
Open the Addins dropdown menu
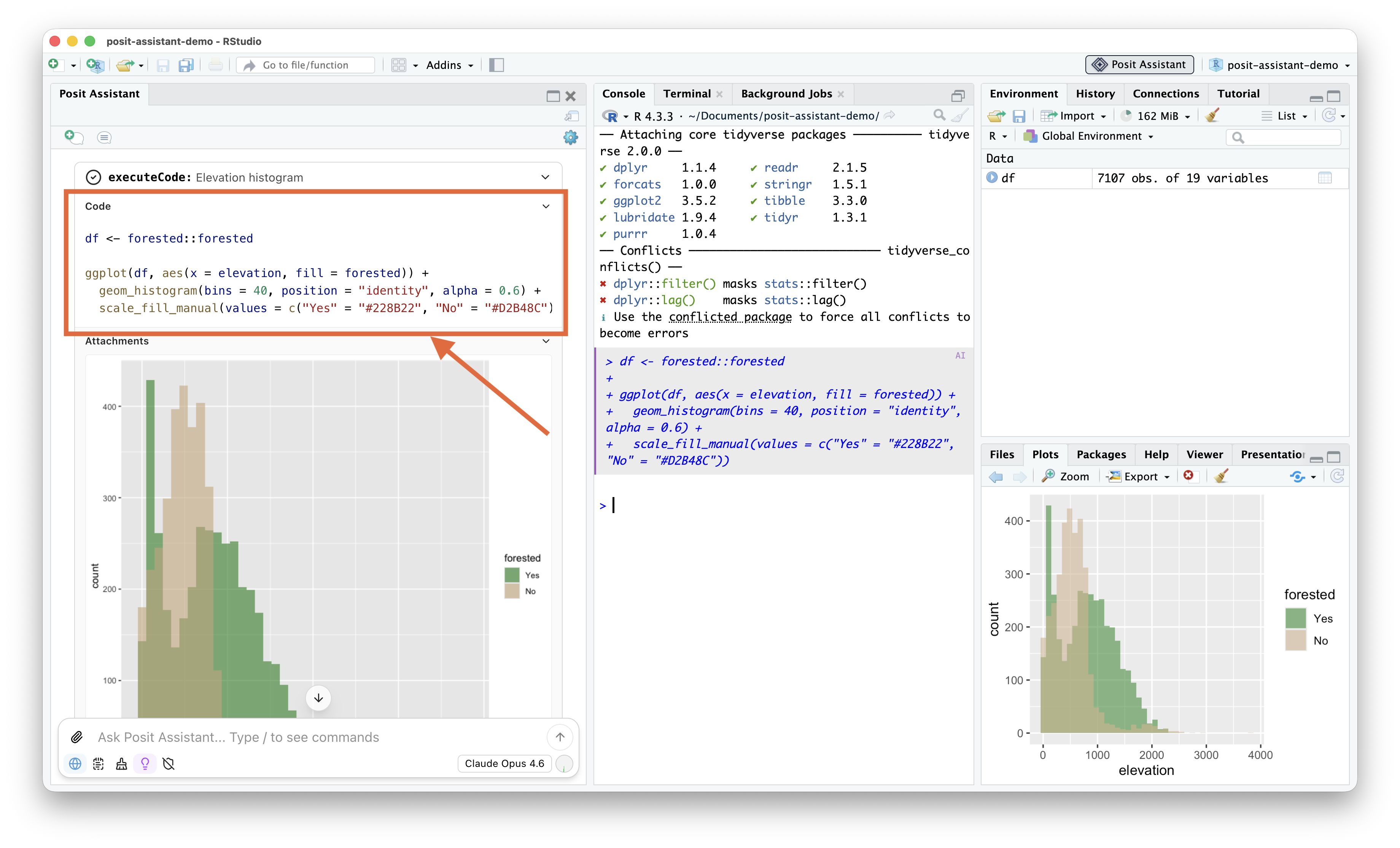[449, 65]
